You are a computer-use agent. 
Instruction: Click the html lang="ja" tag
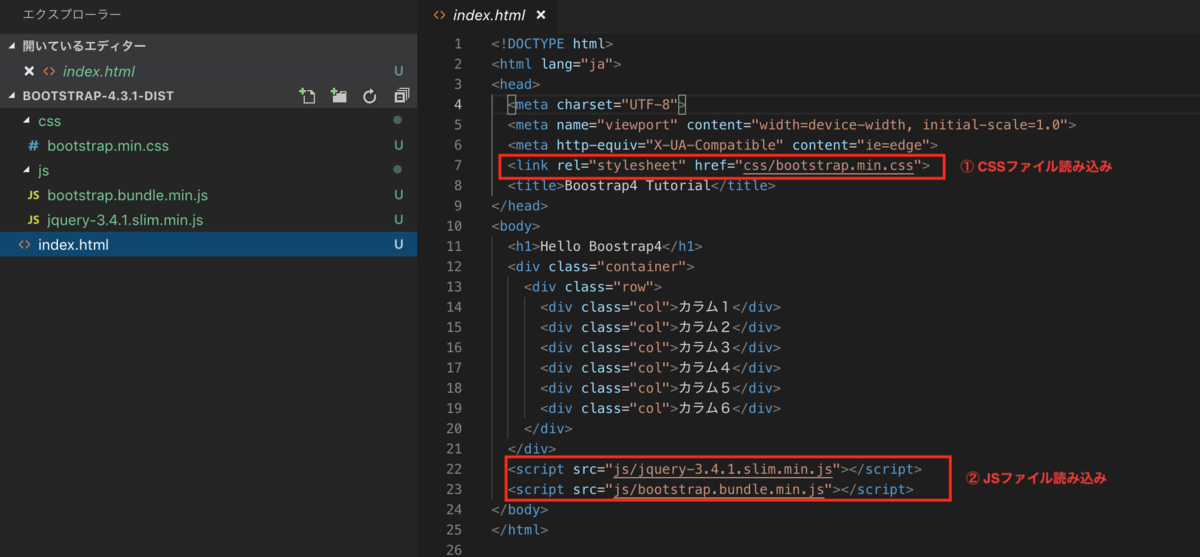[x=556, y=64]
